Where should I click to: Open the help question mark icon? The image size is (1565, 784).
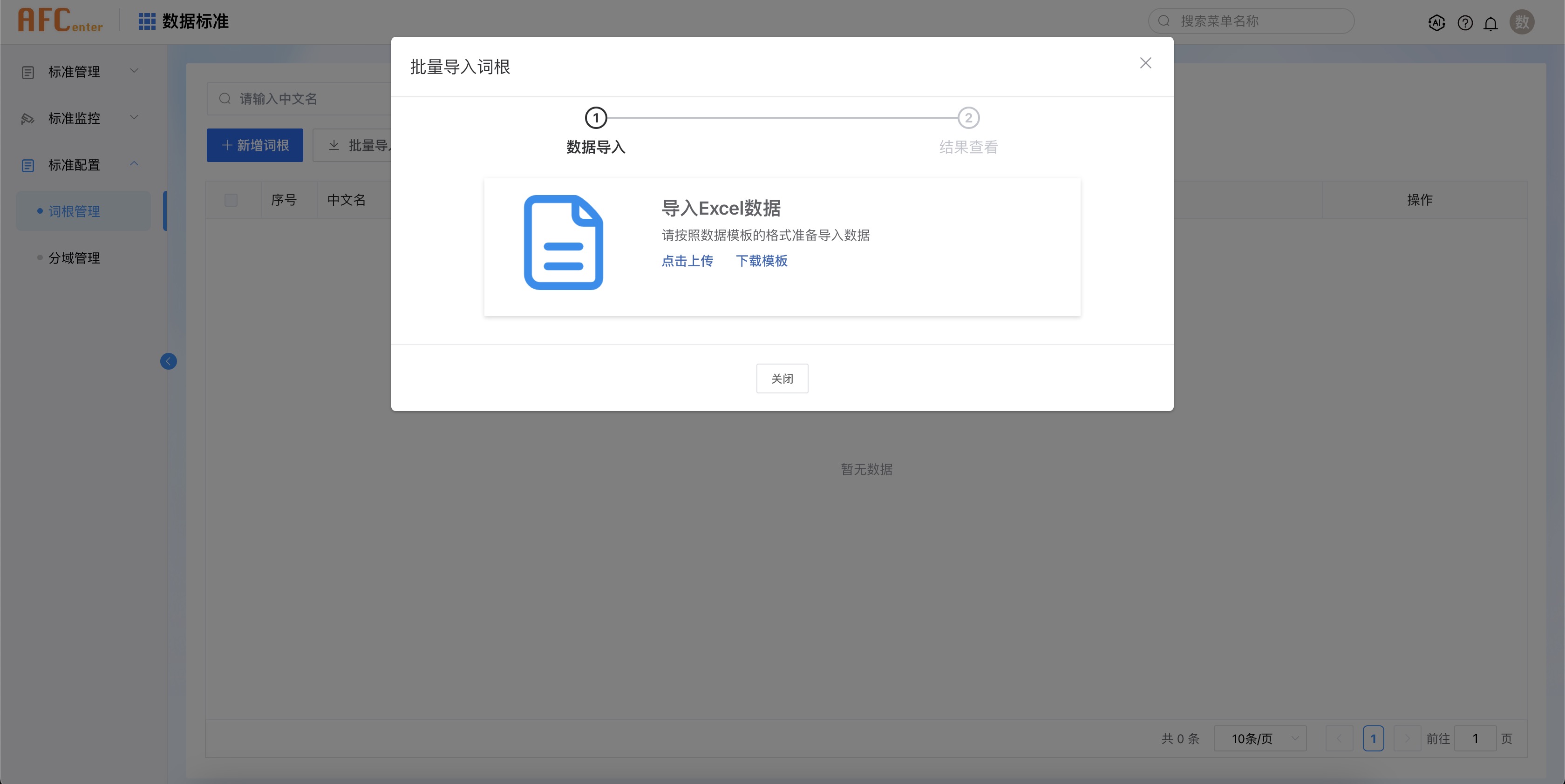(1465, 23)
